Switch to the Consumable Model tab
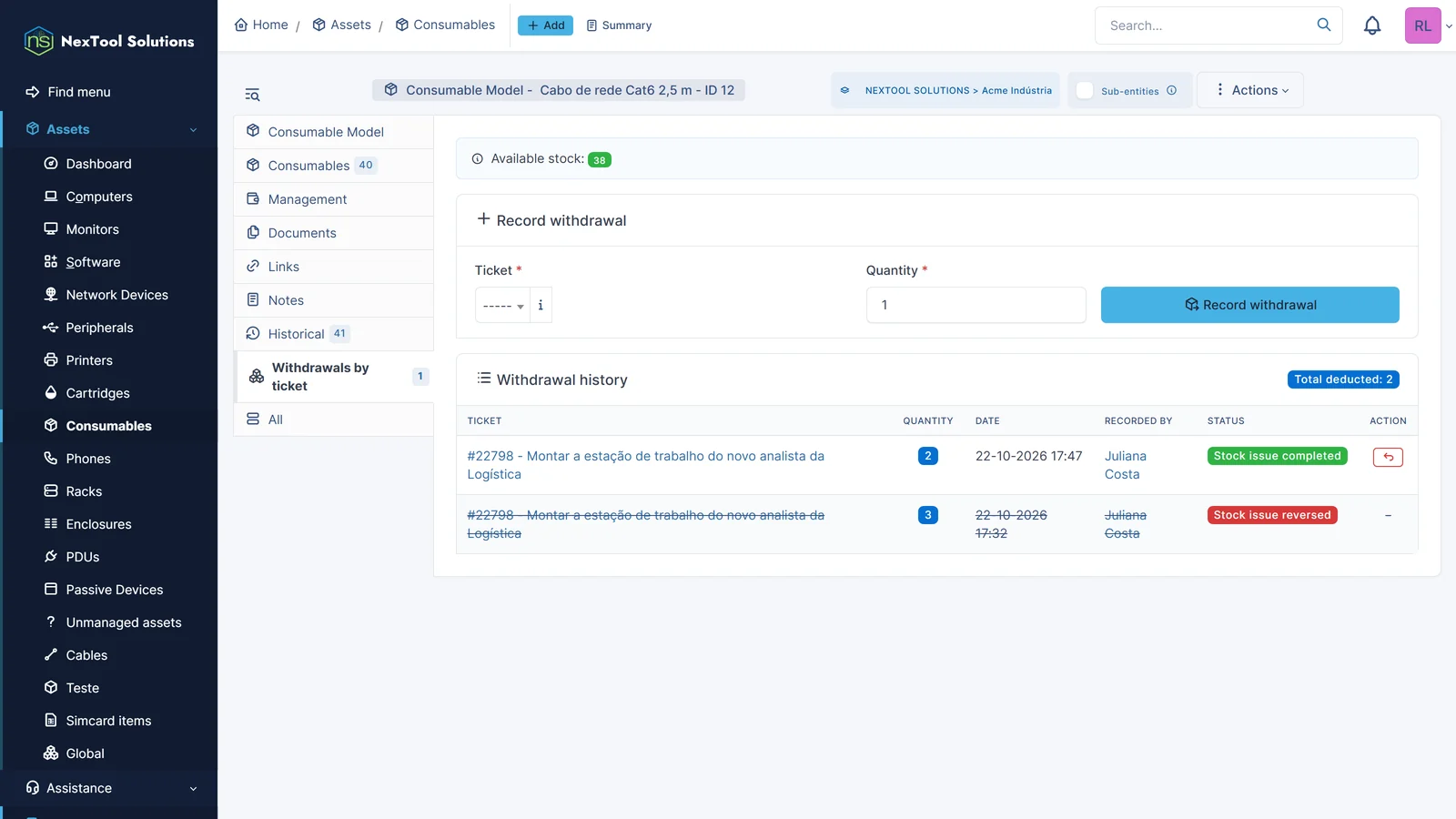1456x819 pixels. (x=333, y=132)
